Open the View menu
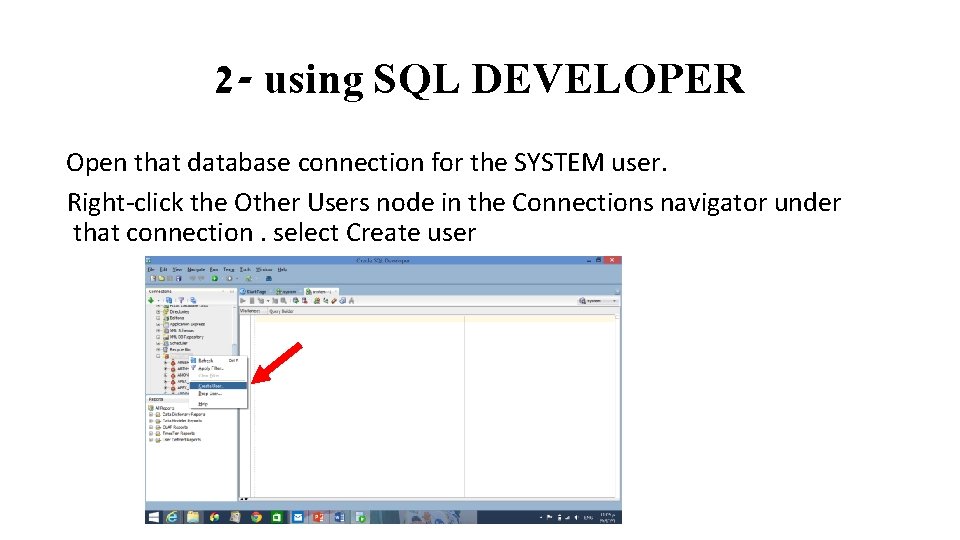The image size is (960, 540). coord(177,269)
